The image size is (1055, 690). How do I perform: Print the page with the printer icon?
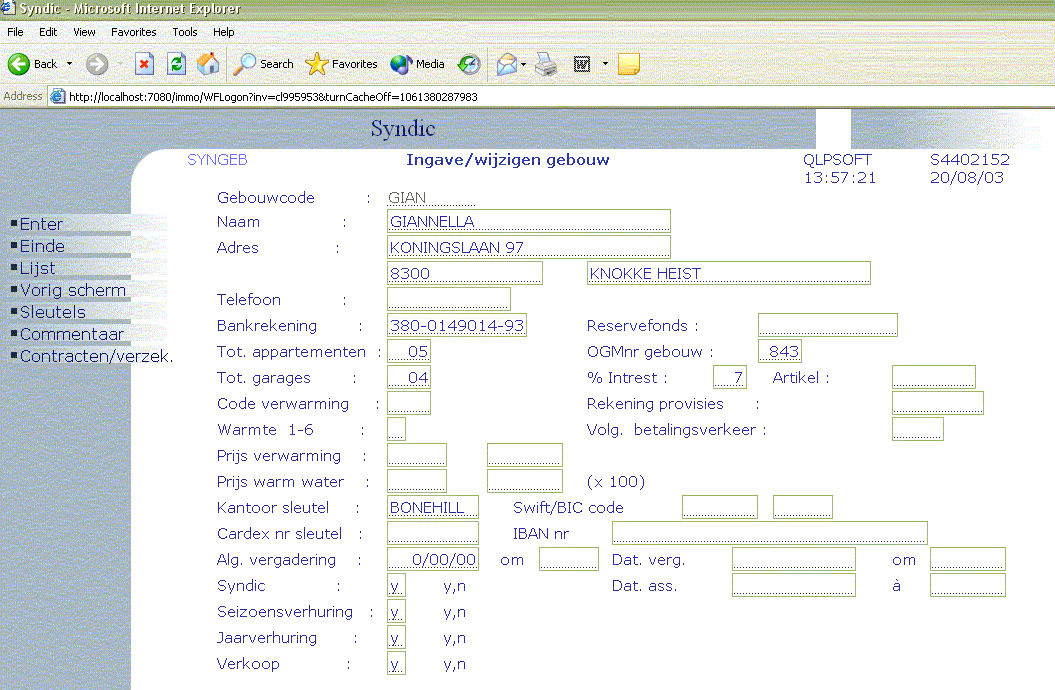click(x=546, y=64)
